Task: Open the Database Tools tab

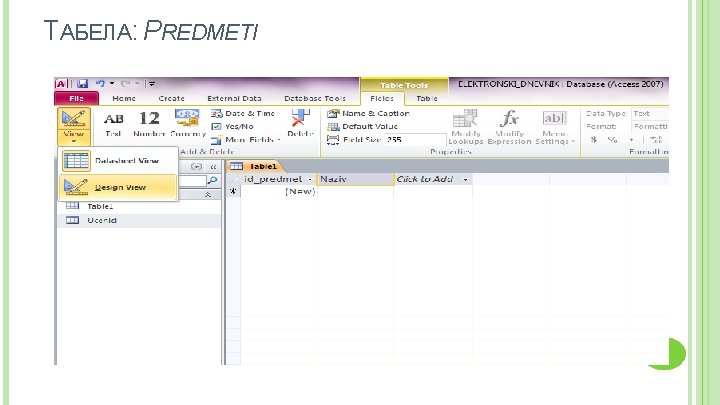Action: (x=315, y=98)
